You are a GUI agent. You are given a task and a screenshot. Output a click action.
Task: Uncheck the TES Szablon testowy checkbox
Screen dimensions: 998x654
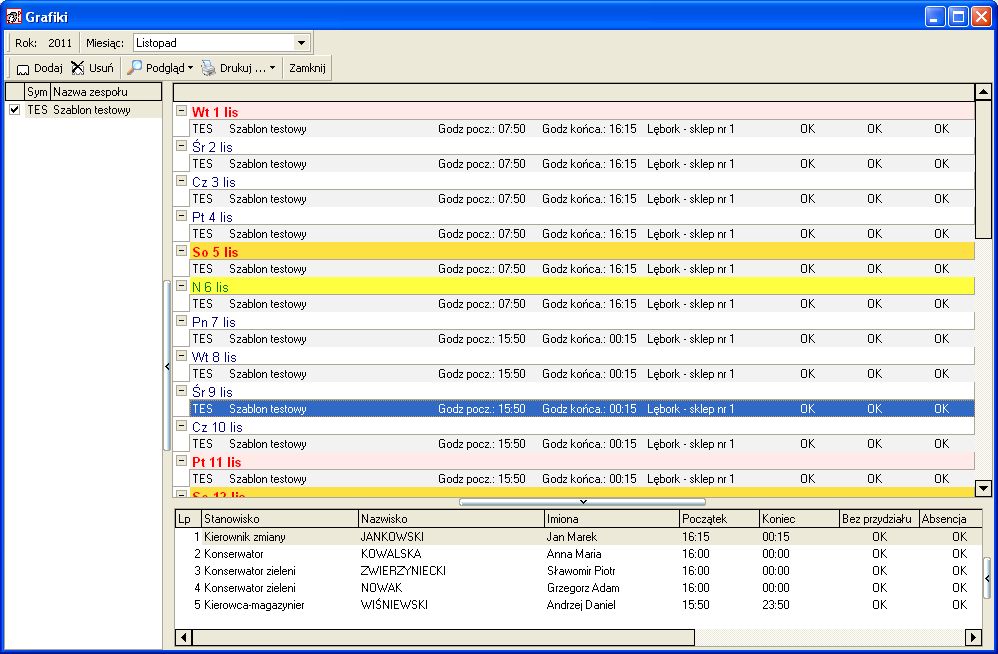(15, 110)
